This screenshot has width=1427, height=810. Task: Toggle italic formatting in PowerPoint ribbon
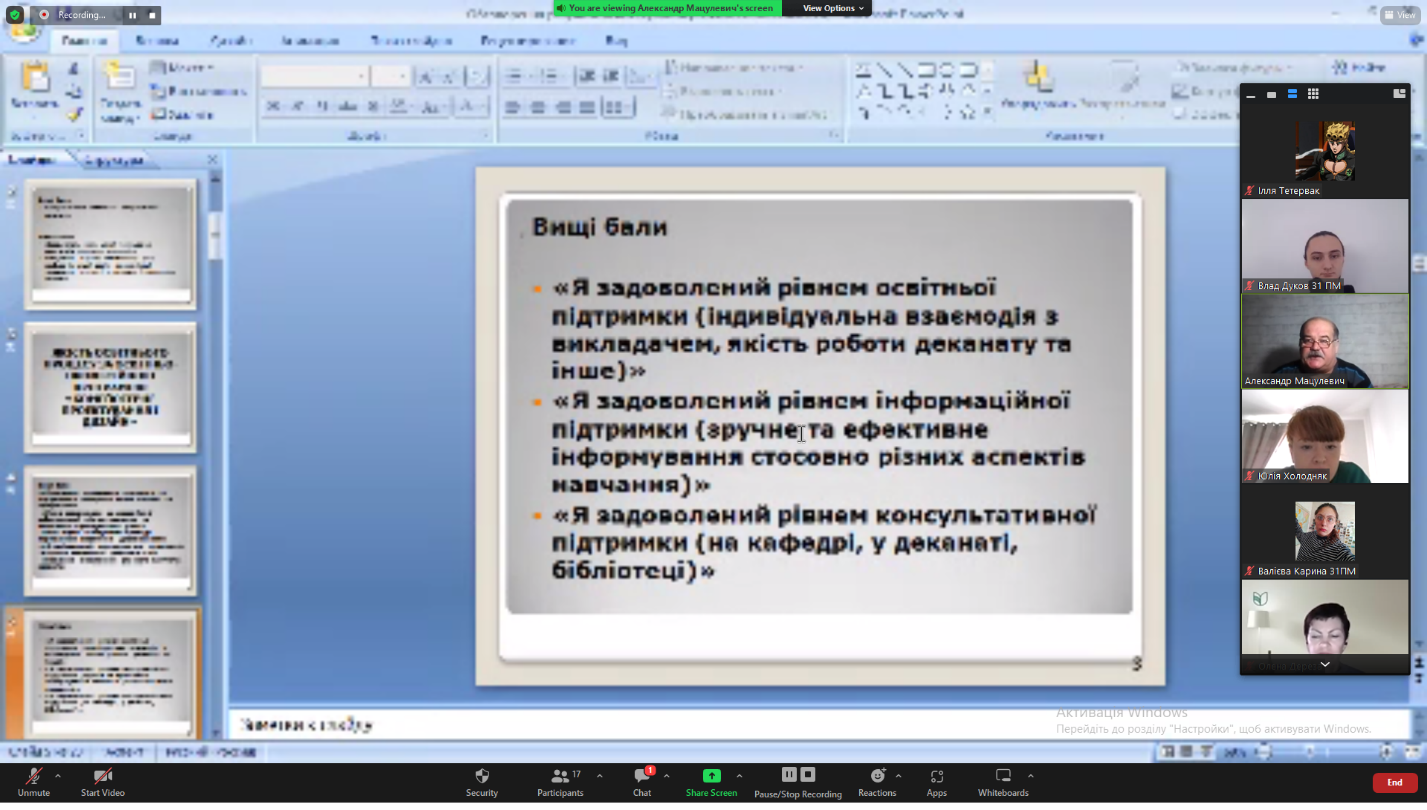pos(297,107)
